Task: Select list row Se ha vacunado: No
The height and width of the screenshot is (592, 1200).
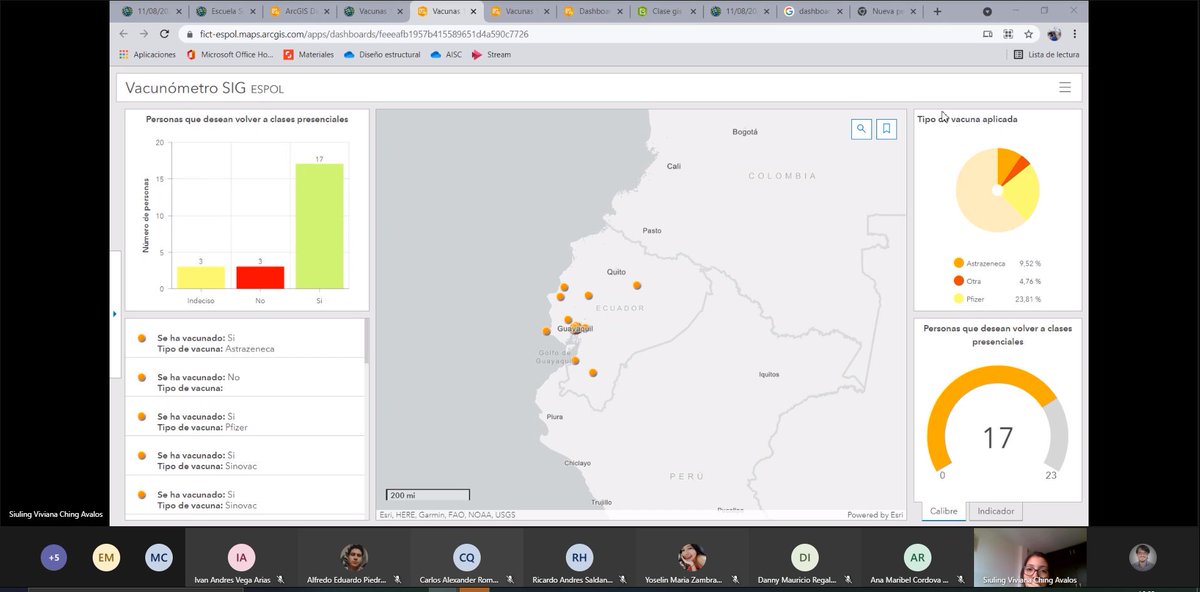Action: 245,377
